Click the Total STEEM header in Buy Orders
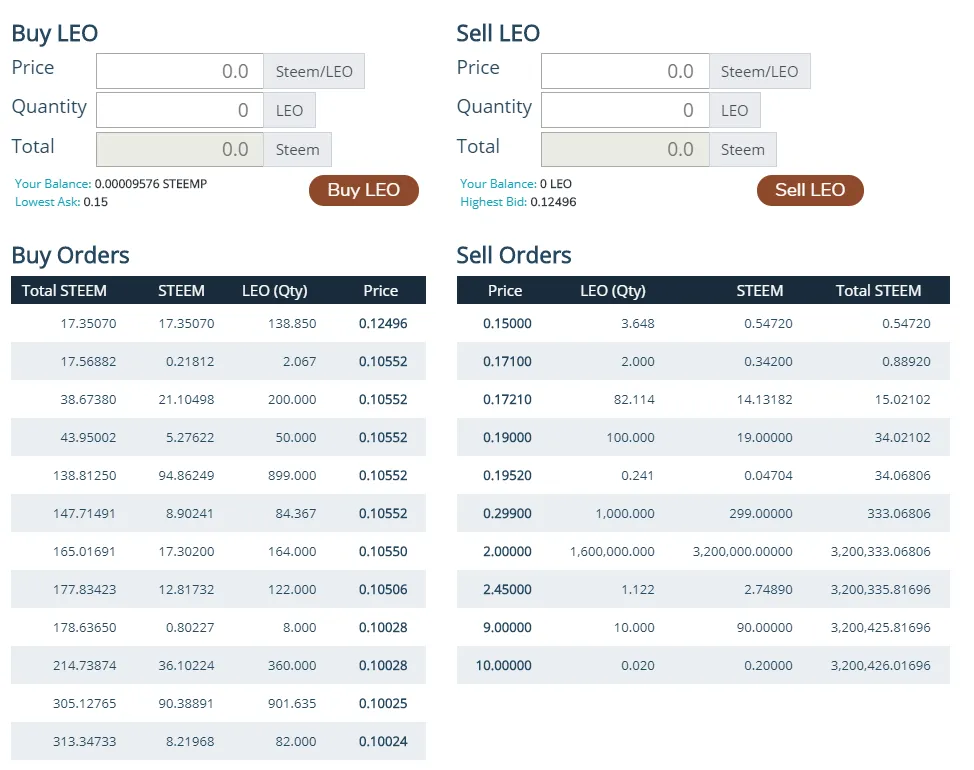The image size is (974, 770). 64,291
